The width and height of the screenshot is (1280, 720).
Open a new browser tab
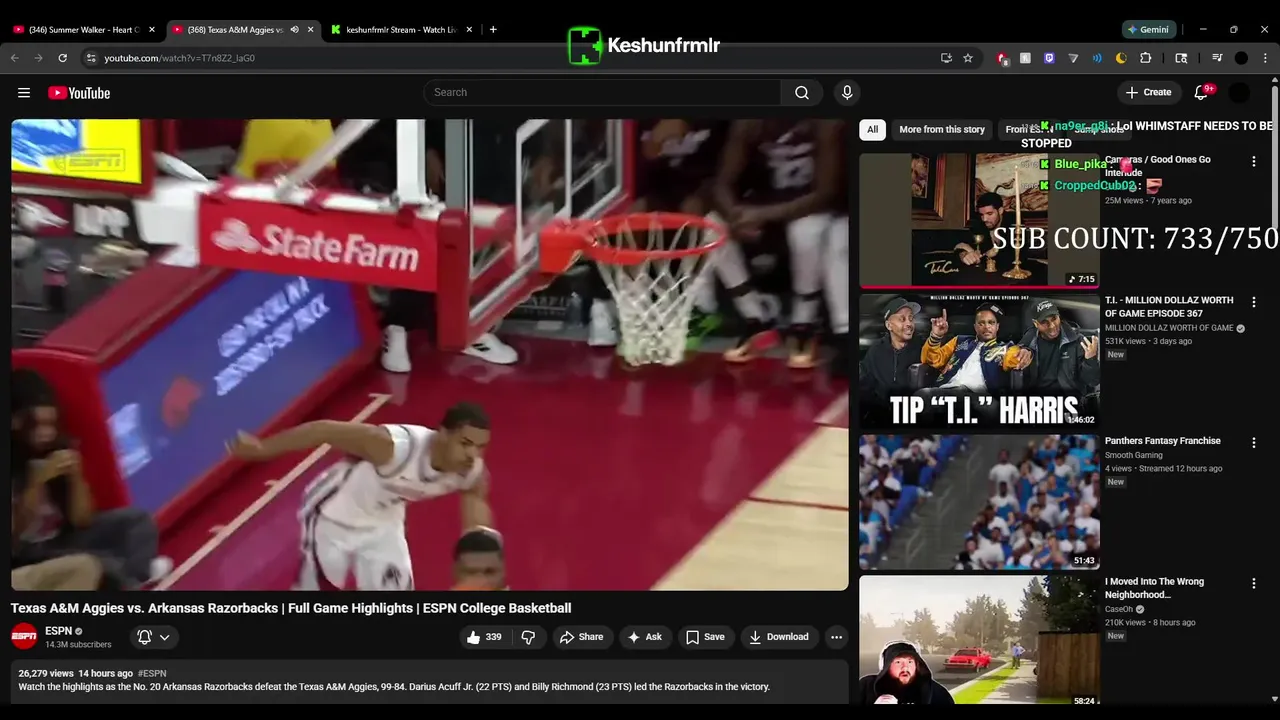tap(493, 30)
